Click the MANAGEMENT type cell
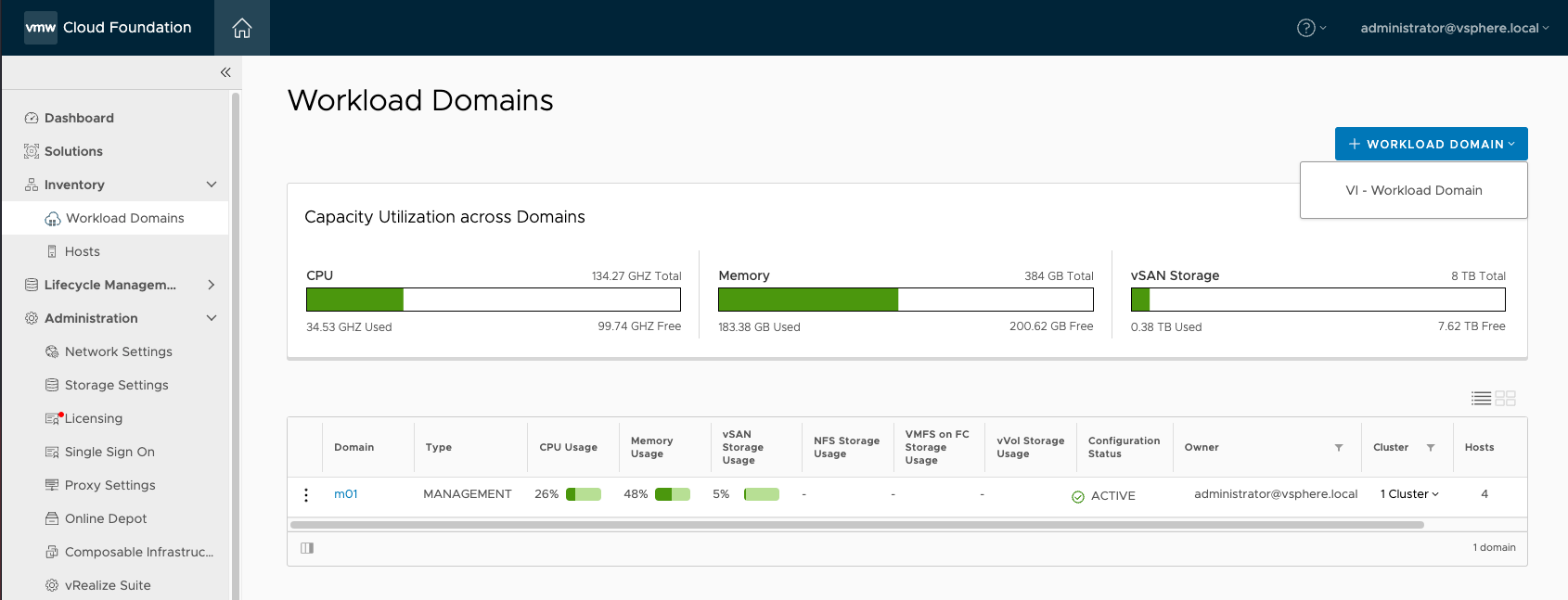The height and width of the screenshot is (600, 1568). (x=468, y=494)
